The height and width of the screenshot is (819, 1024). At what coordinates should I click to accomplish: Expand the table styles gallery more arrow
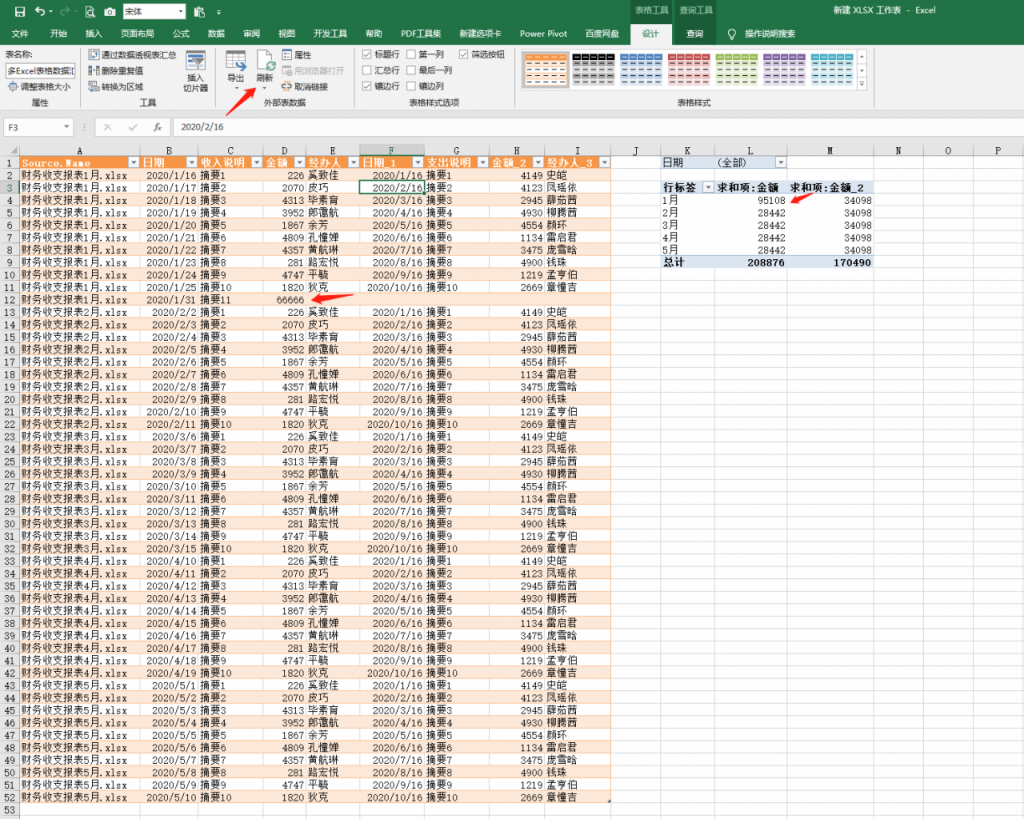click(x=863, y=83)
